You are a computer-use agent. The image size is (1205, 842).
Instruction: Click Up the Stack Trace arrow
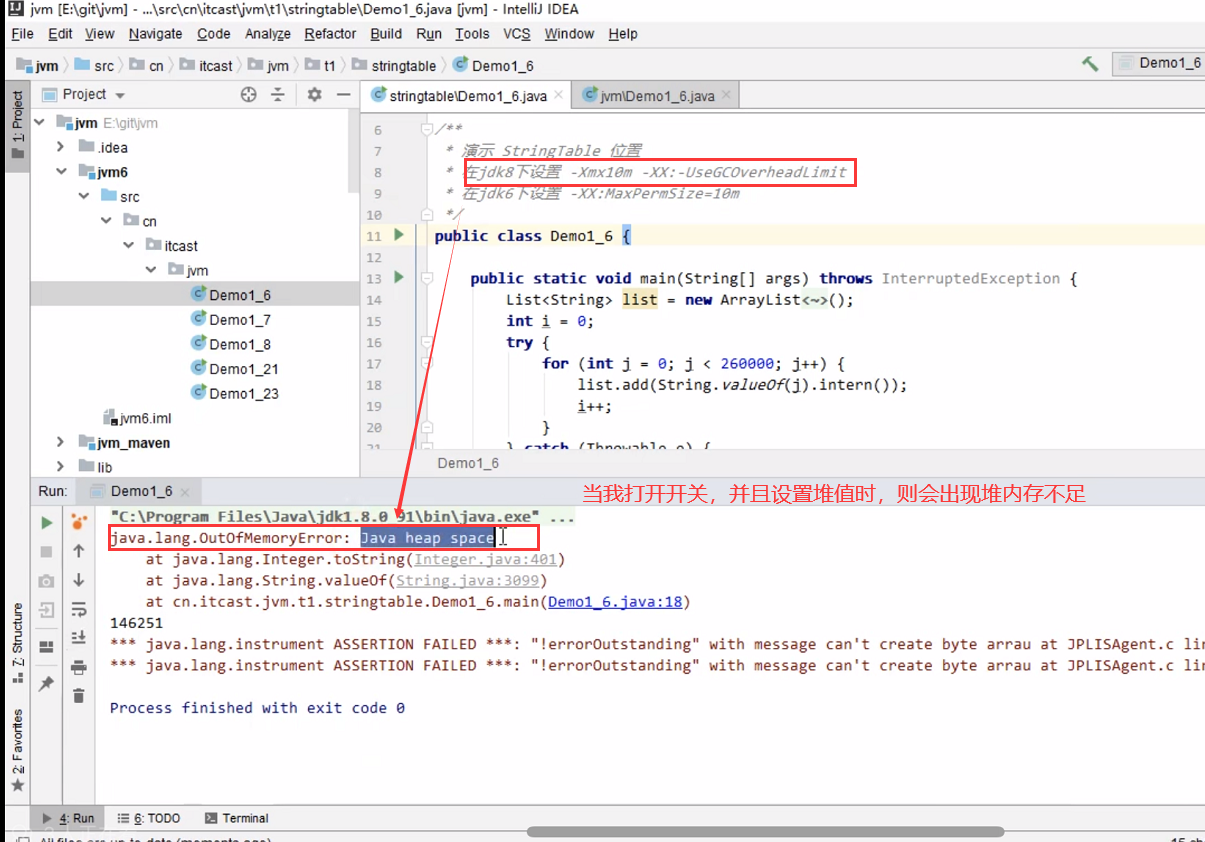click(79, 551)
